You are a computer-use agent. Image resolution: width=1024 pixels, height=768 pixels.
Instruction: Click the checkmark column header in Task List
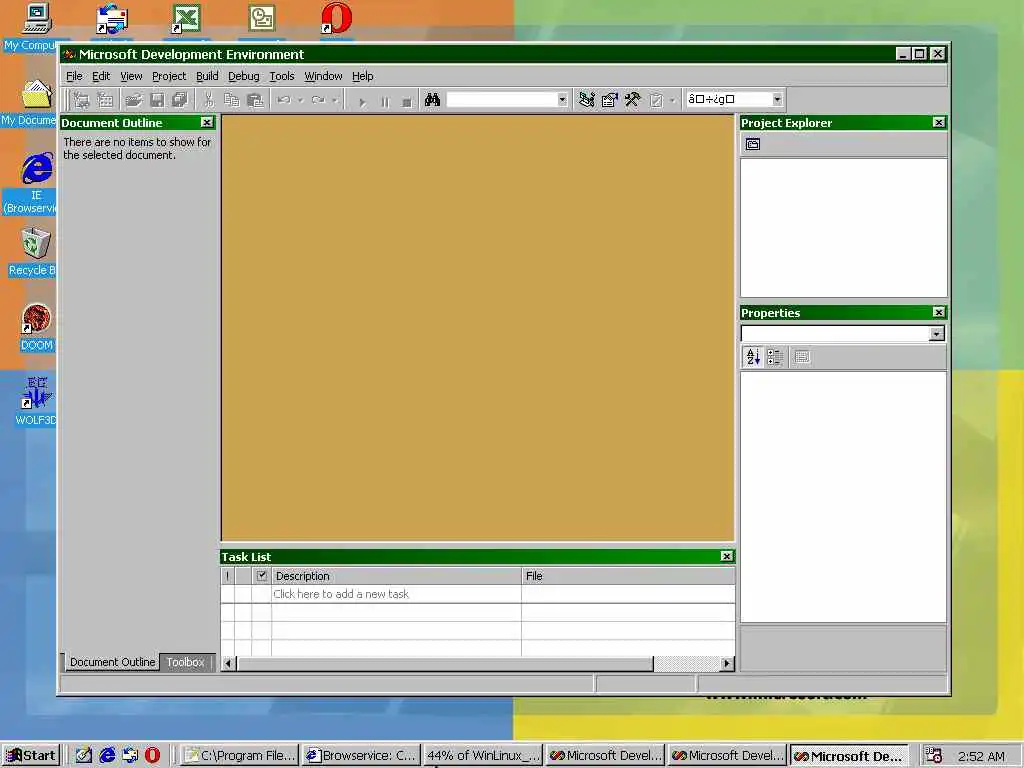pos(262,576)
